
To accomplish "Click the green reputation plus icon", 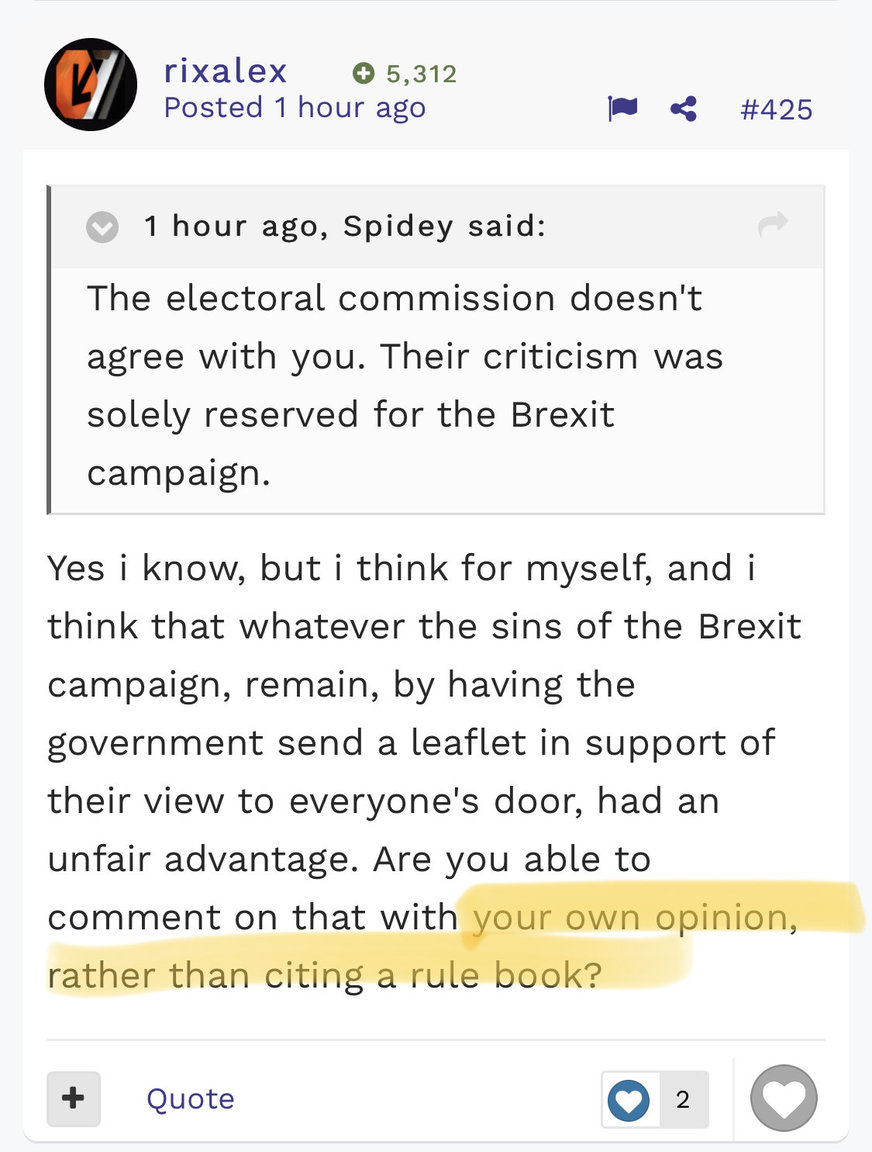I will 363,73.
